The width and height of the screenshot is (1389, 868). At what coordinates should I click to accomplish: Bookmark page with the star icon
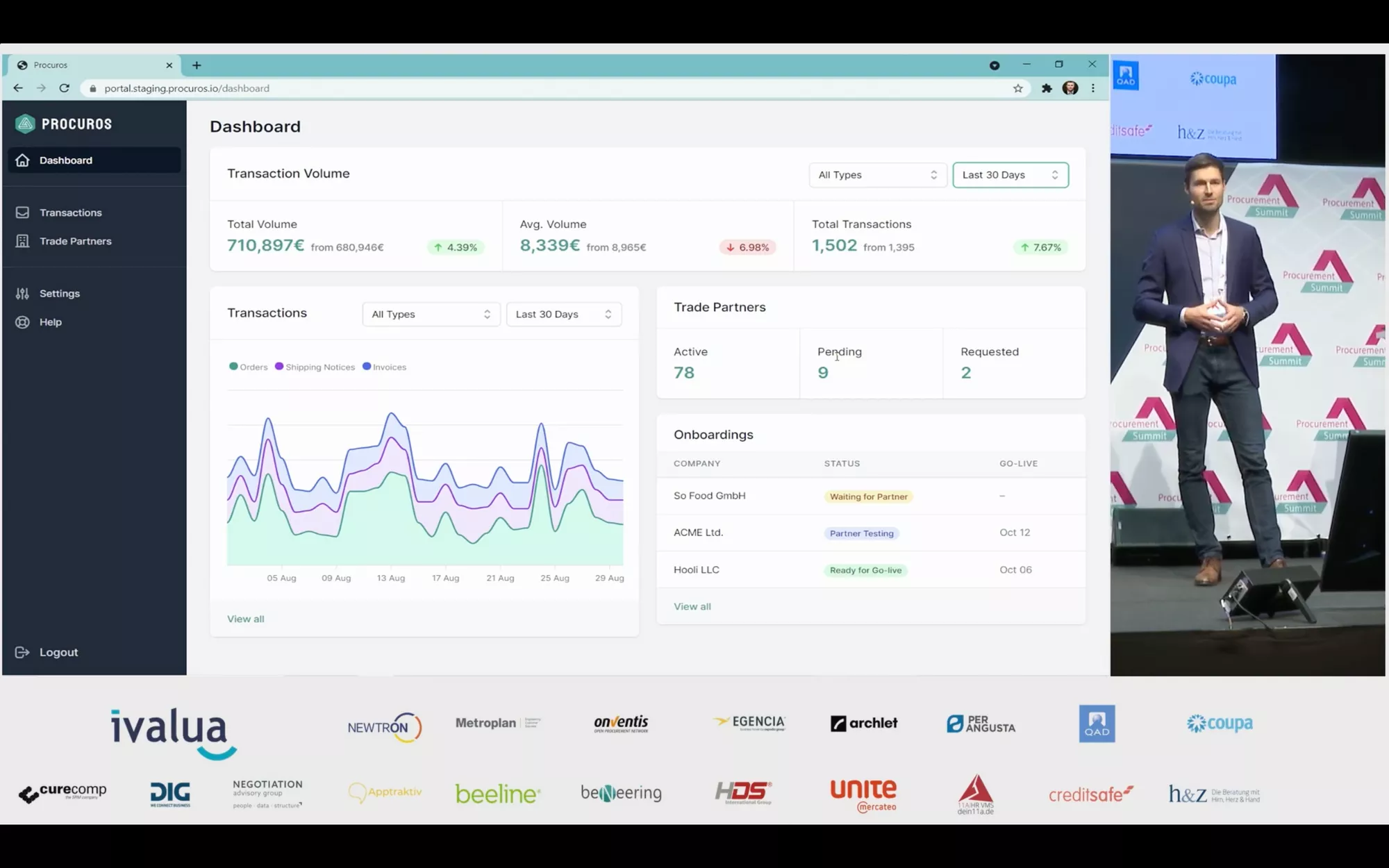[x=1018, y=88]
